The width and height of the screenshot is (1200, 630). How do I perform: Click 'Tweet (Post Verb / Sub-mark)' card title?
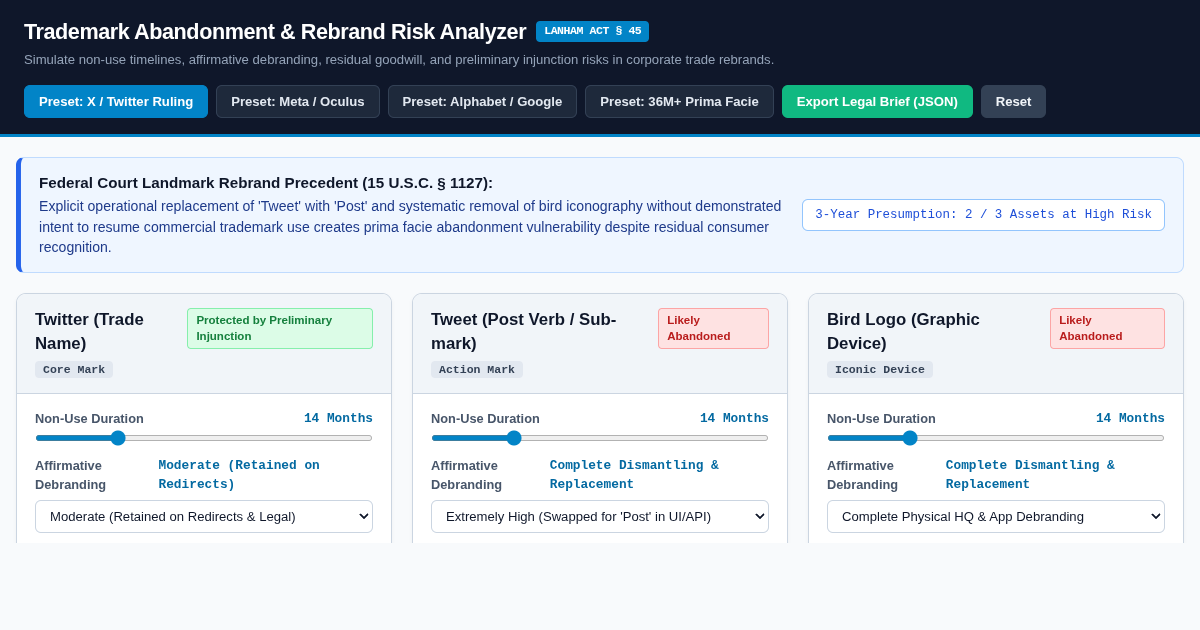(524, 331)
